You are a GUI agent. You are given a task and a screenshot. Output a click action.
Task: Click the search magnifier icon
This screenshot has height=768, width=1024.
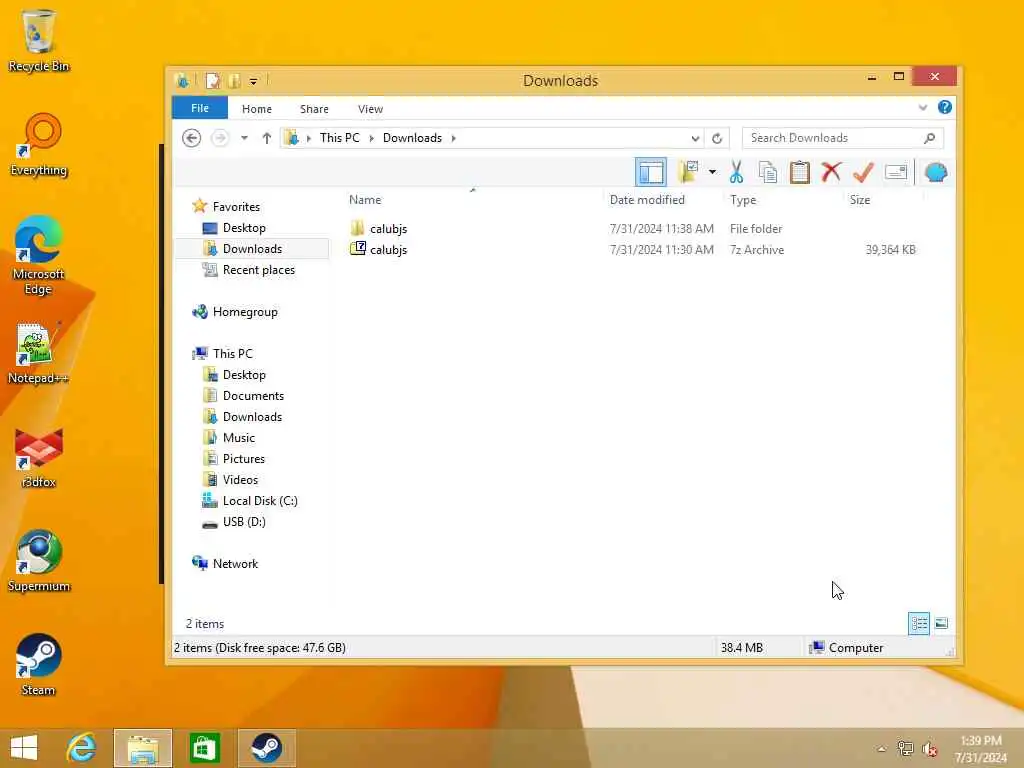click(x=929, y=138)
